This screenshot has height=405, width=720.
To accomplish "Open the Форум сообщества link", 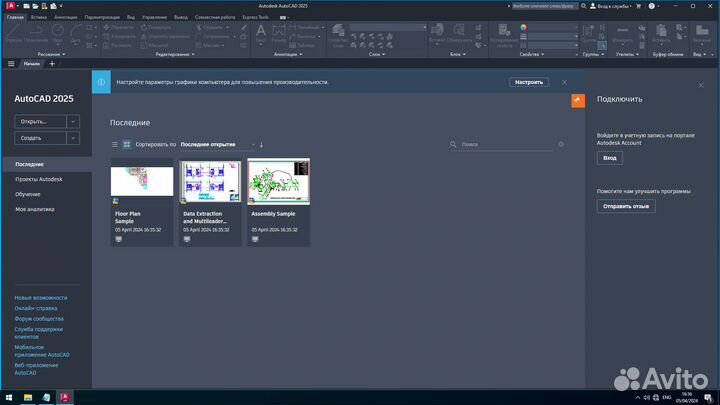I will (39, 319).
